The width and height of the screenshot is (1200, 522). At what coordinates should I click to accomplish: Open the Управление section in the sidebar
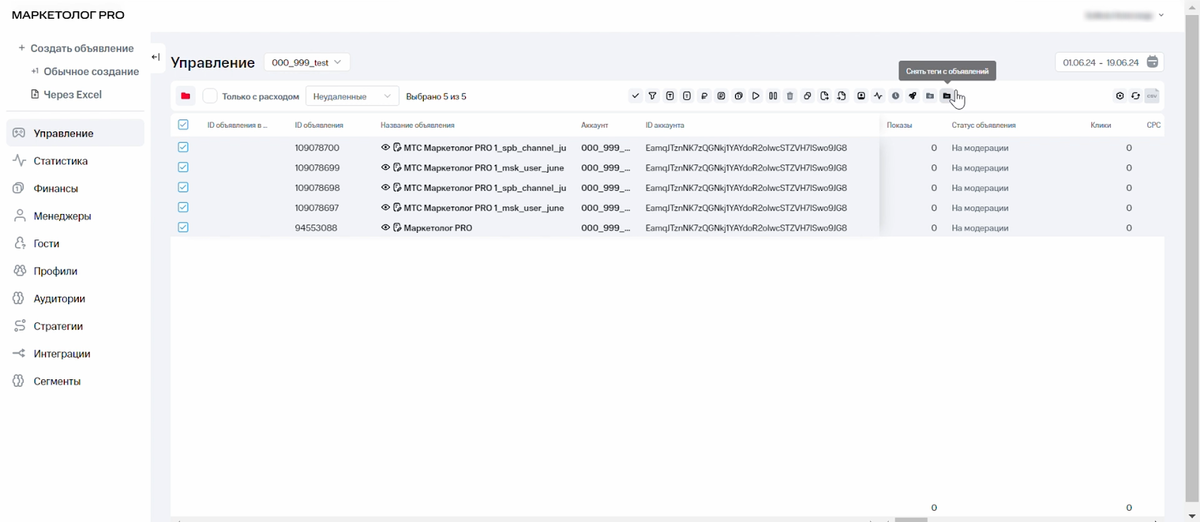pyautogui.click(x=74, y=133)
